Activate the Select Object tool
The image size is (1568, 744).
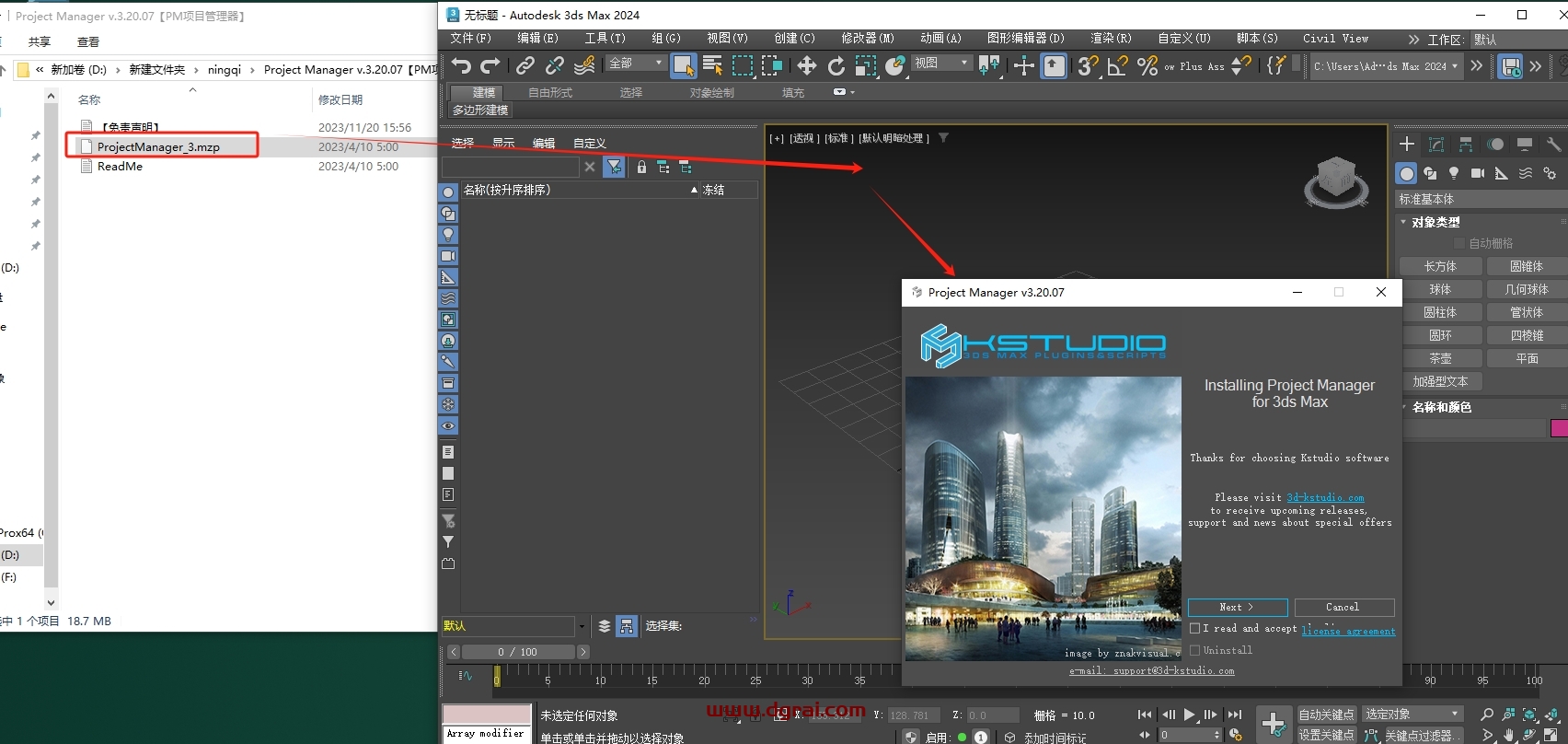[683, 65]
